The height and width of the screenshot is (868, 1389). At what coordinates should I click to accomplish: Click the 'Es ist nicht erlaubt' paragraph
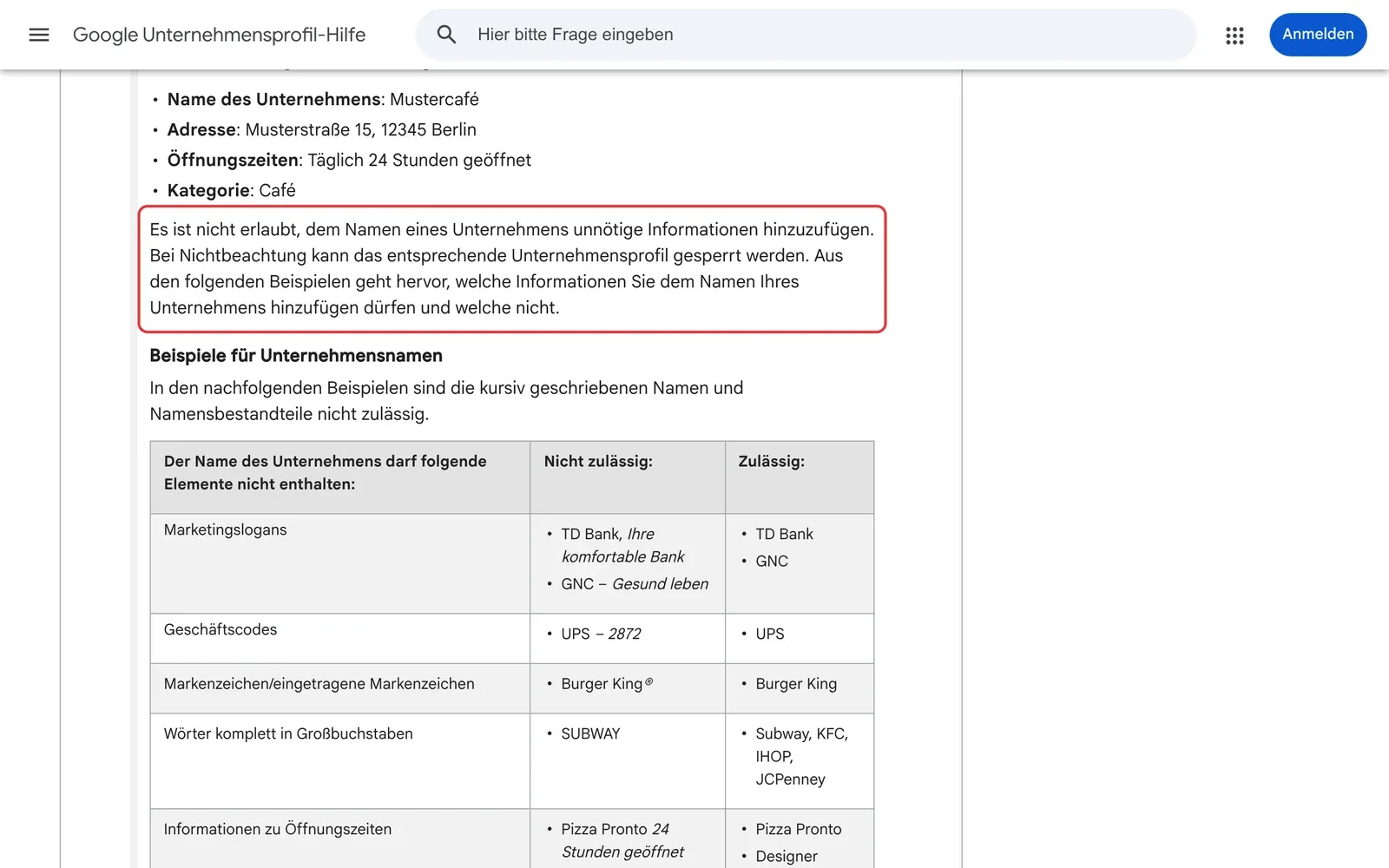(512, 269)
